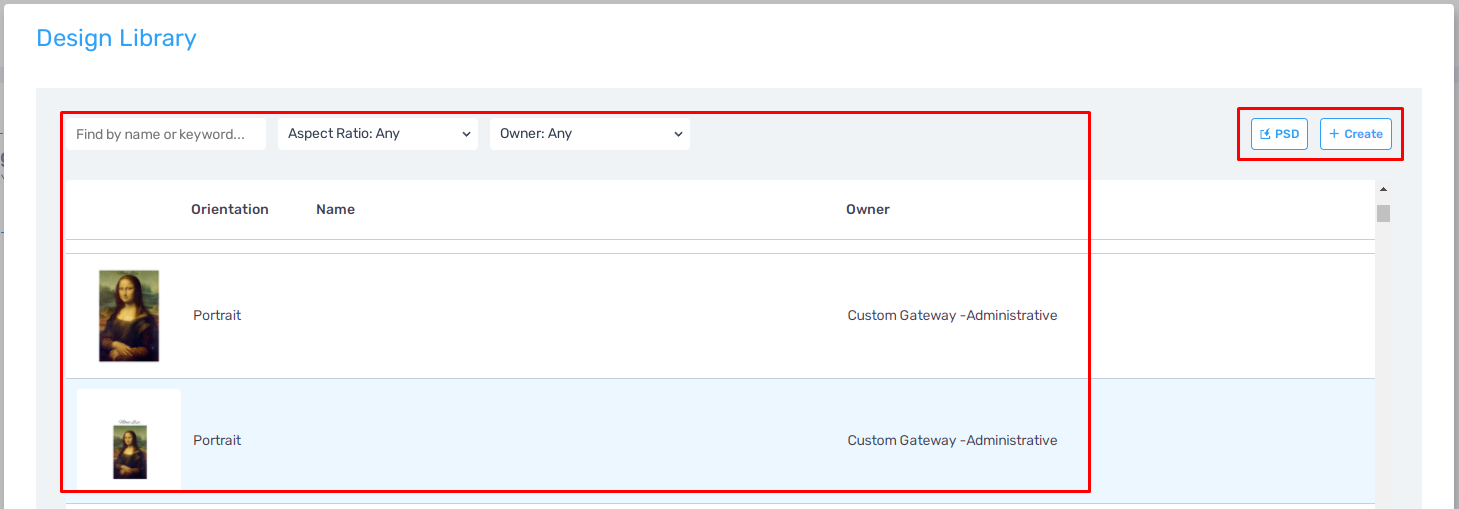Click the Orientation column header
Image resolution: width=1459 pixels, height=509 pixels.
coord(230,210)
